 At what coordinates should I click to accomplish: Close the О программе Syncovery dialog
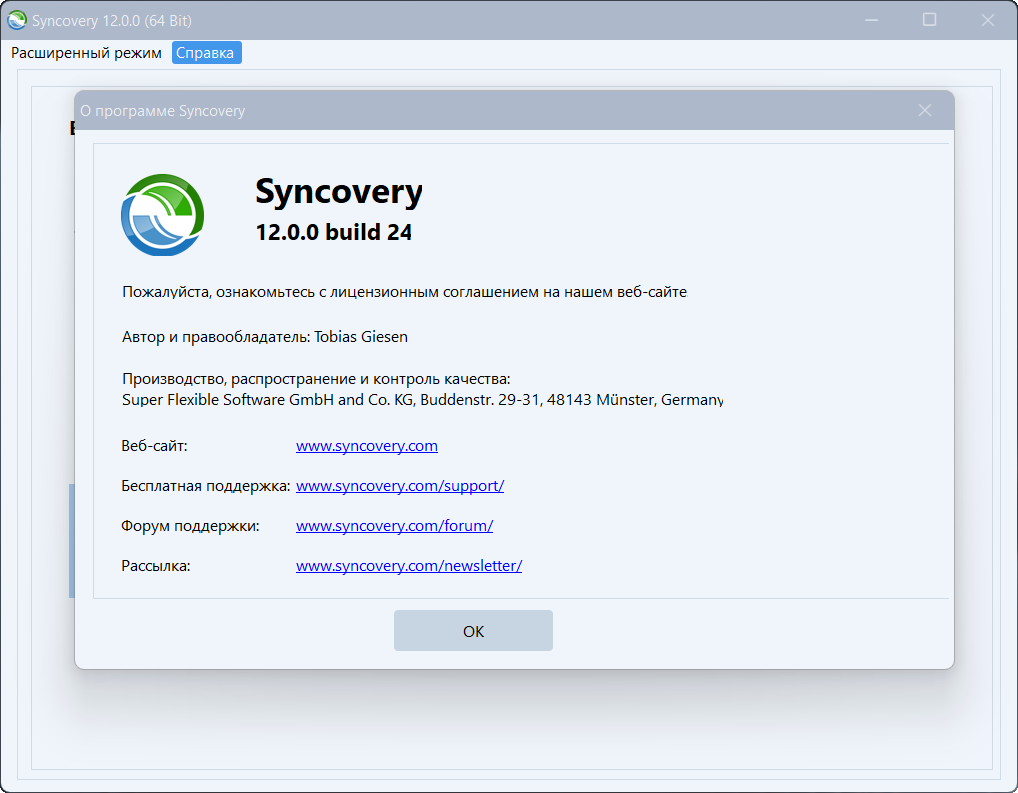pyautogui.click(x=925, y=110)
